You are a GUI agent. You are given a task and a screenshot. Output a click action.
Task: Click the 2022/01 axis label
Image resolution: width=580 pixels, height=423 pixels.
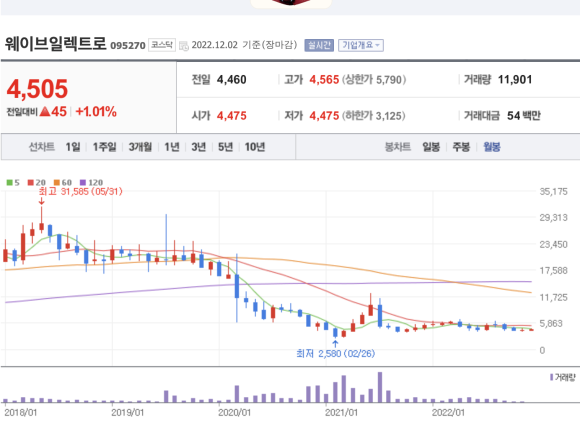[448, 413]
